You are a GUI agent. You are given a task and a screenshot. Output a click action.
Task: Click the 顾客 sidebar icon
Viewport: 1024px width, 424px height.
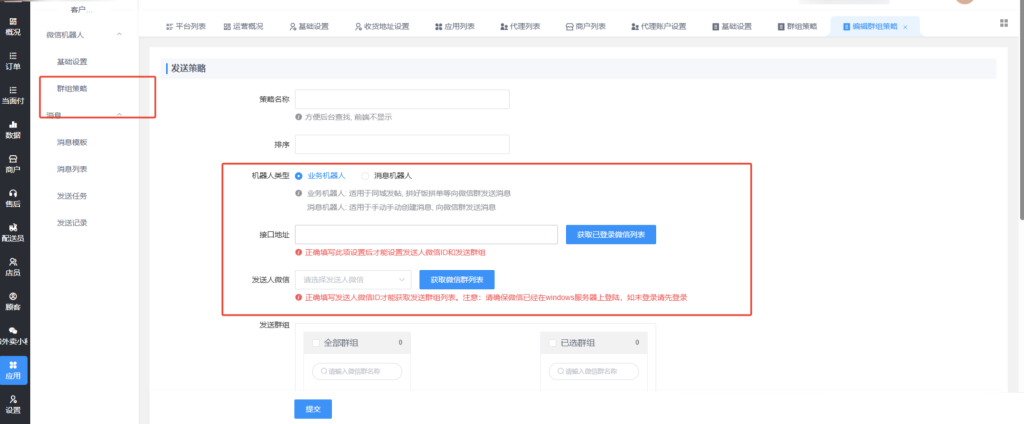pyautogui.click(x=13, y=300)
